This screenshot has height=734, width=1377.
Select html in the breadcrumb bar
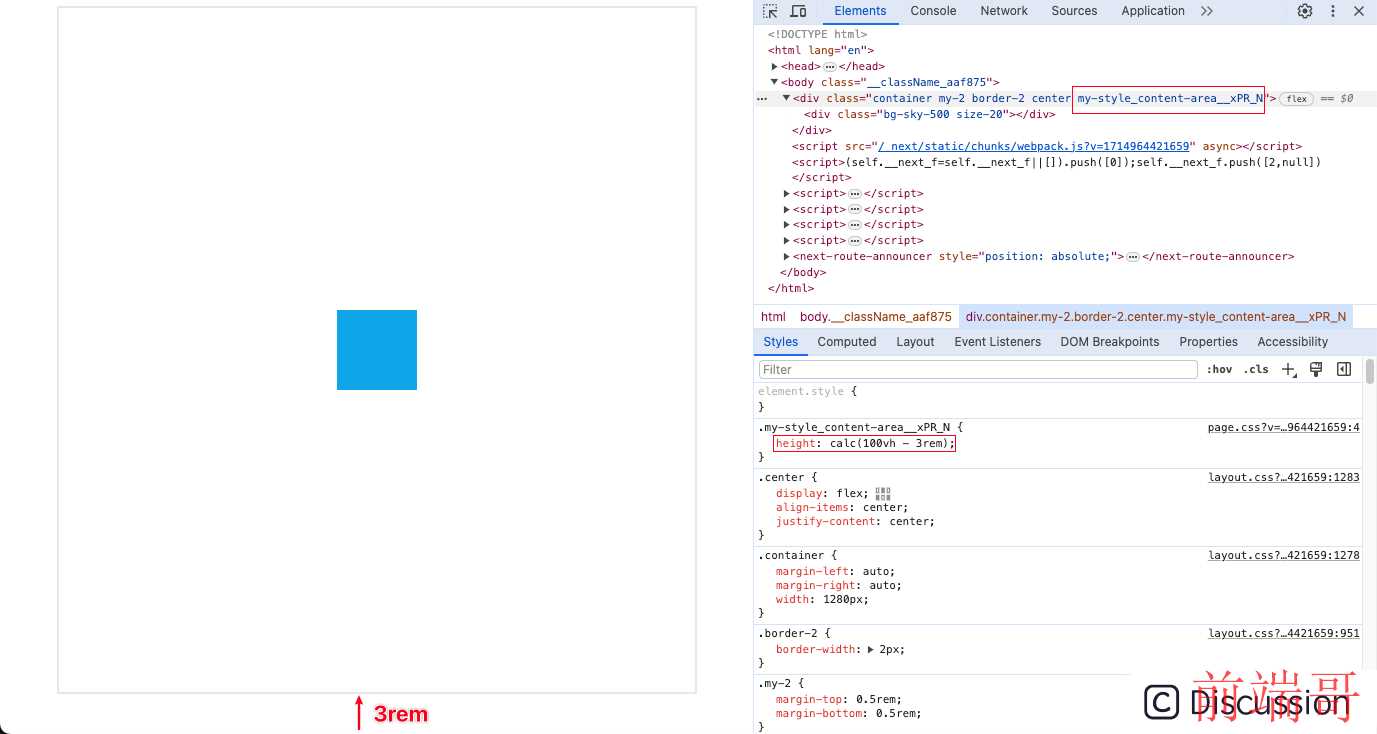click(x=773, y=317)
